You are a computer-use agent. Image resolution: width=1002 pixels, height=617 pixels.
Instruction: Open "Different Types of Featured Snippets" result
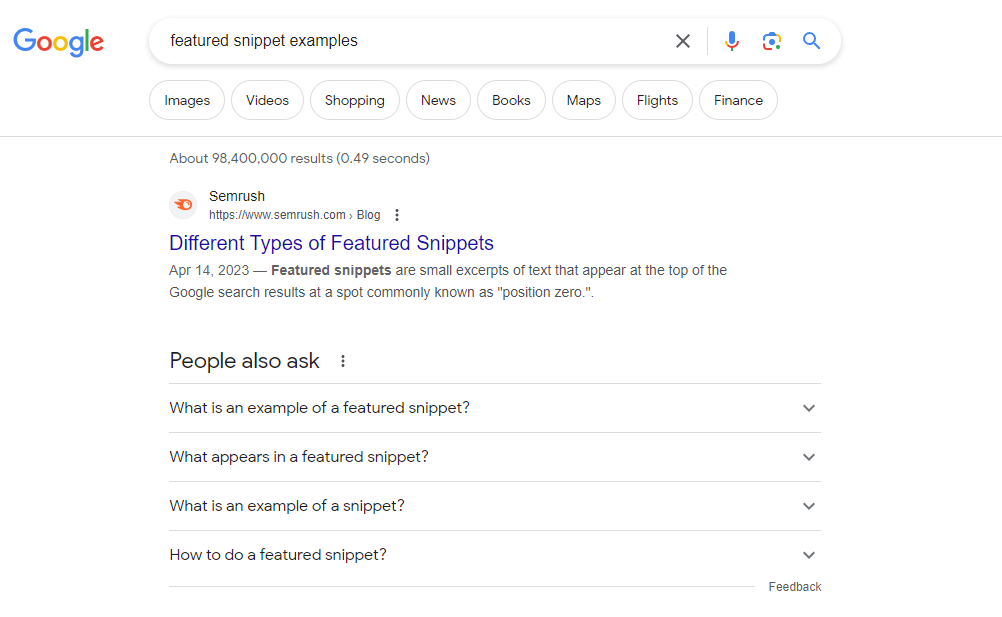pos(331,243)
